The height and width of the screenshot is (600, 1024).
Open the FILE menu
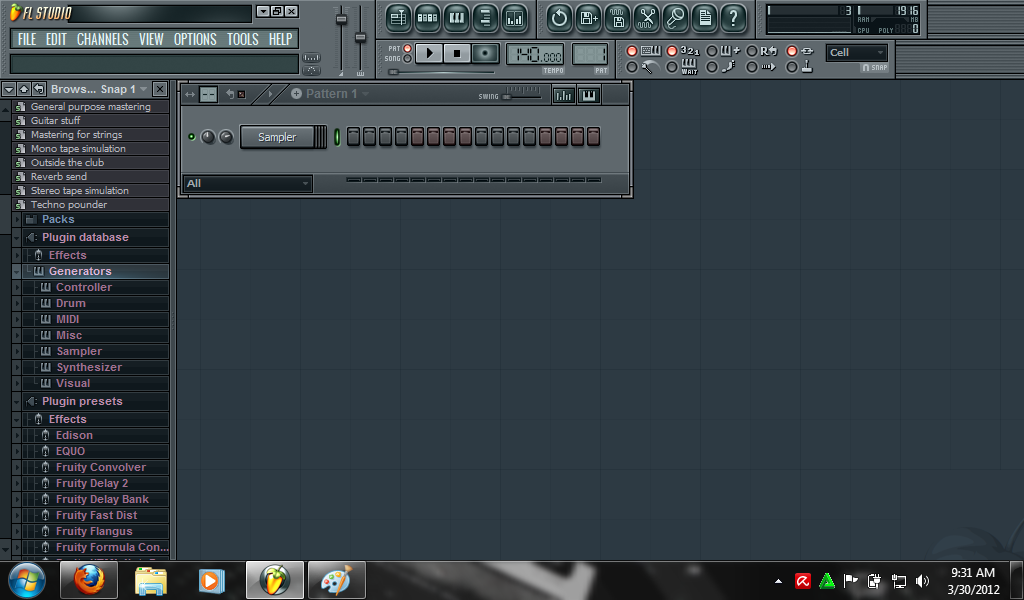point(27,39)
